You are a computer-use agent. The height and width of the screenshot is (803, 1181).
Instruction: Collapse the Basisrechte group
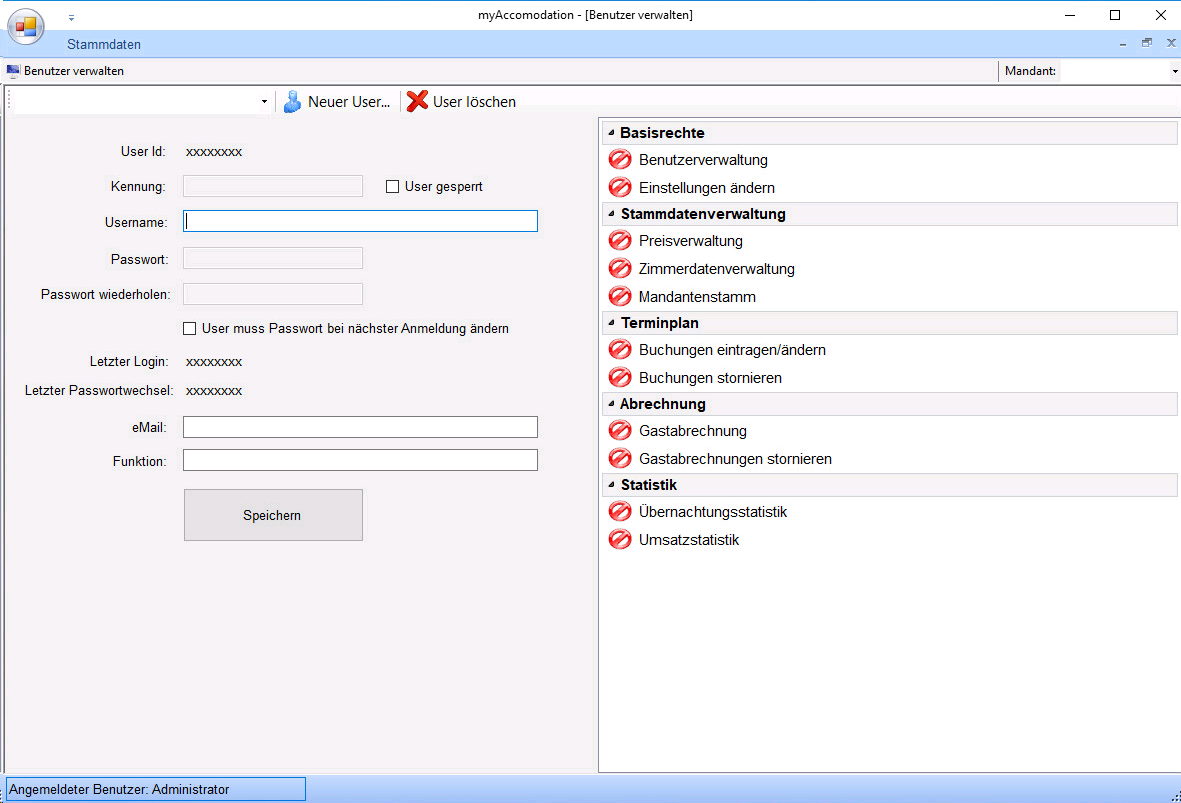(612, 133)
